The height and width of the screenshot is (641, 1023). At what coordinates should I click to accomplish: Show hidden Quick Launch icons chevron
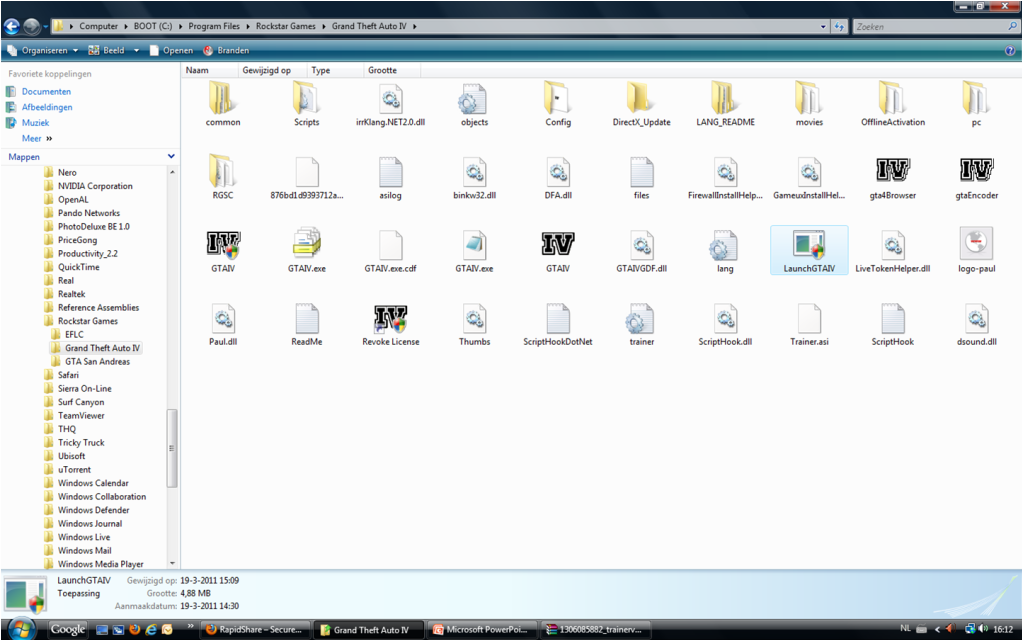tap(191, 626)
